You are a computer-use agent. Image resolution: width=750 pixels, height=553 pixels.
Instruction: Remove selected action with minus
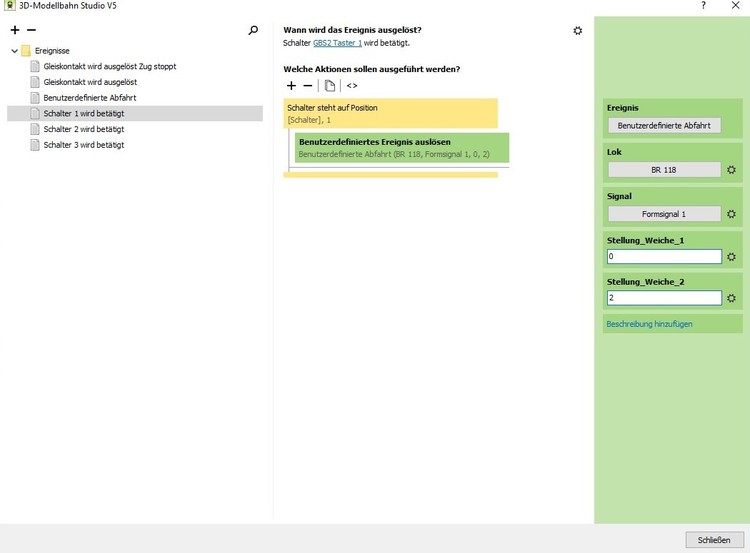pyautogui.click(x=308, y=86)
